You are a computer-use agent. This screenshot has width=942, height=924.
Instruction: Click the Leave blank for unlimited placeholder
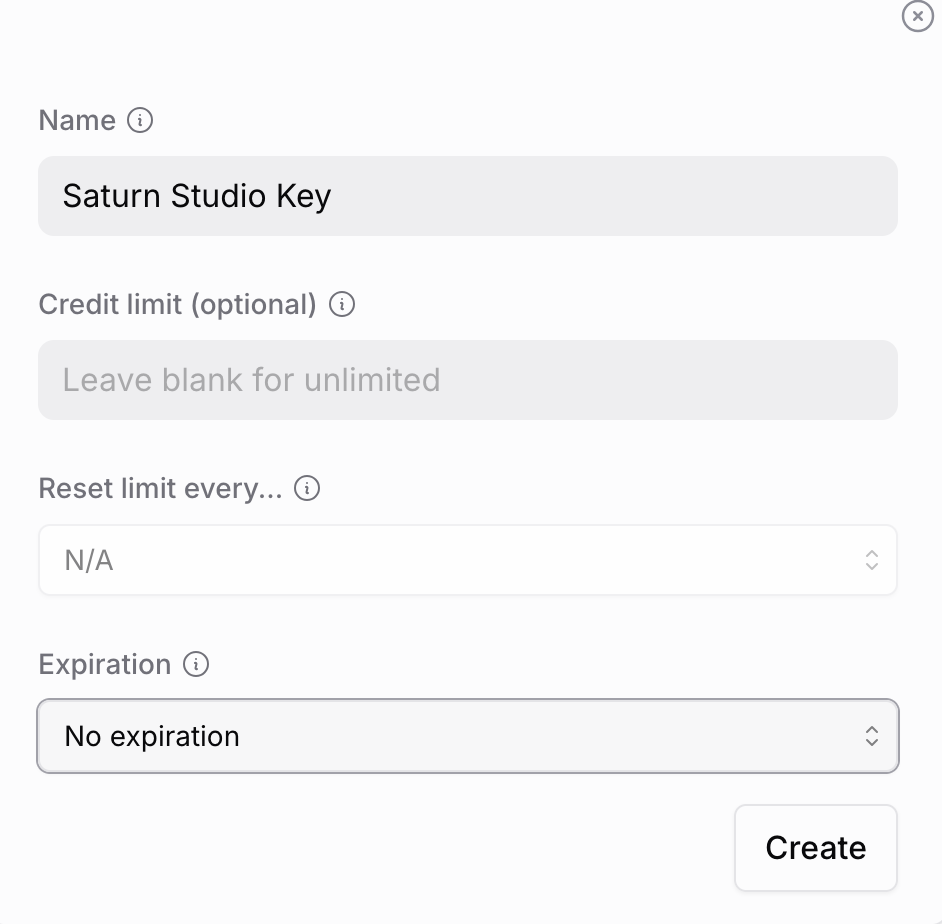pyautogui.click(x=251, y=380)
